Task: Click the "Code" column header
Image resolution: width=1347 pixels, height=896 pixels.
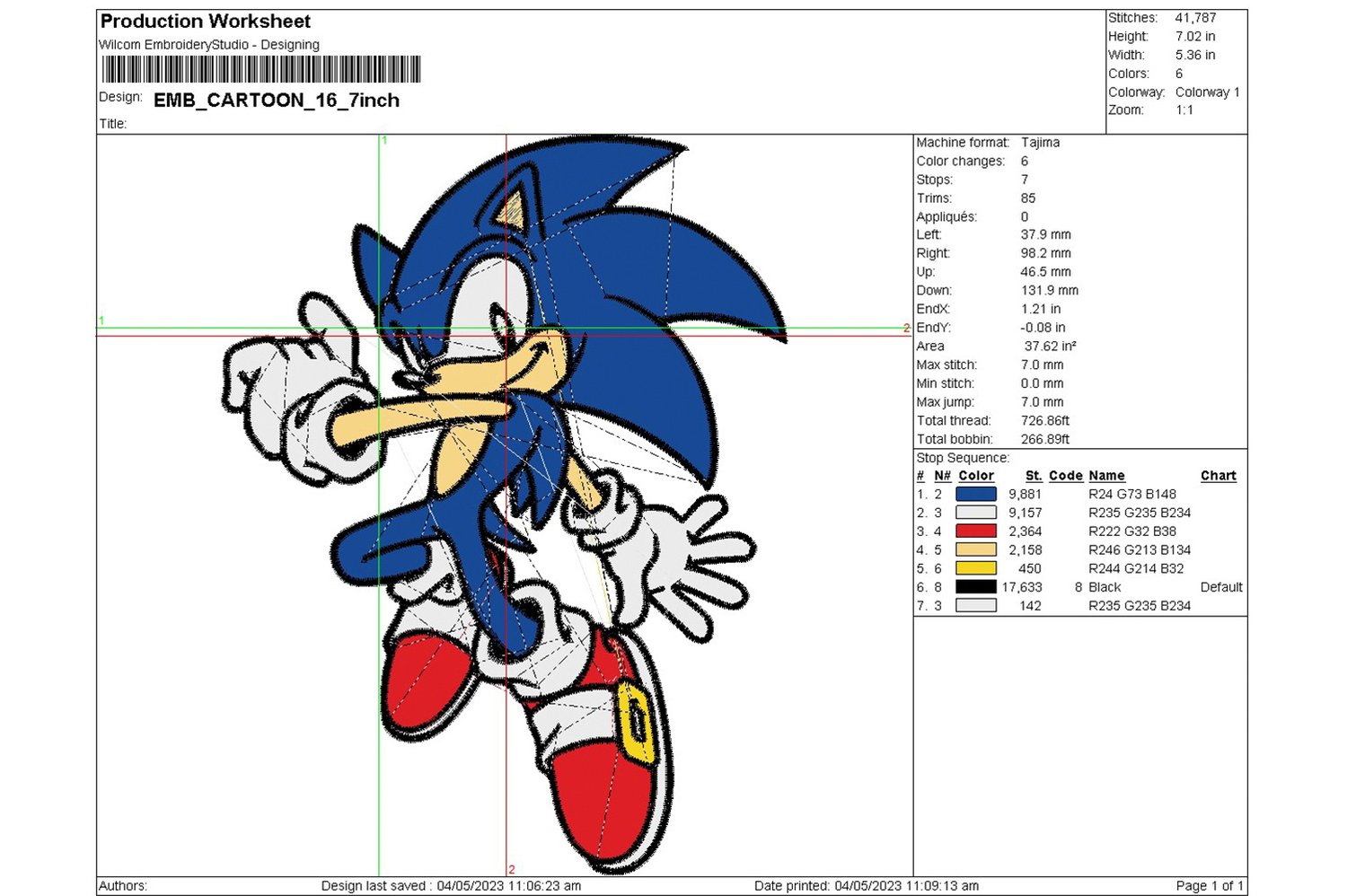Action: coord(1066,476)
